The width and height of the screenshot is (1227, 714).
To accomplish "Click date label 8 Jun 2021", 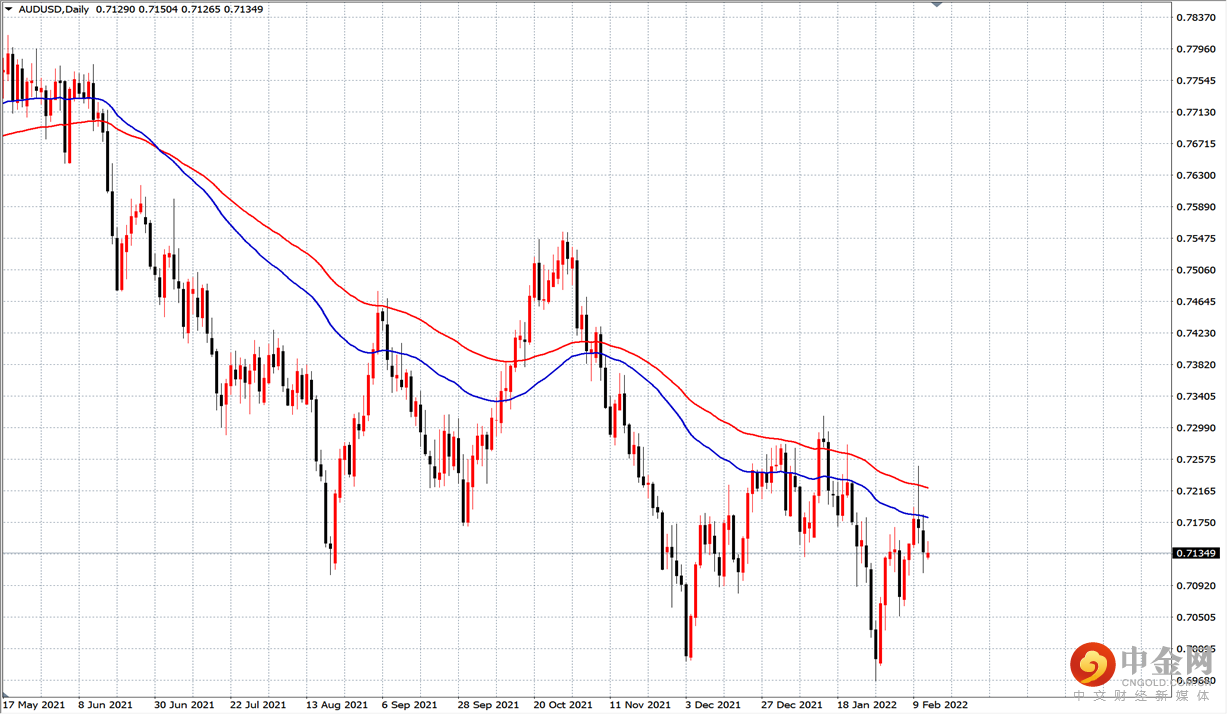I will click(105, 704).
